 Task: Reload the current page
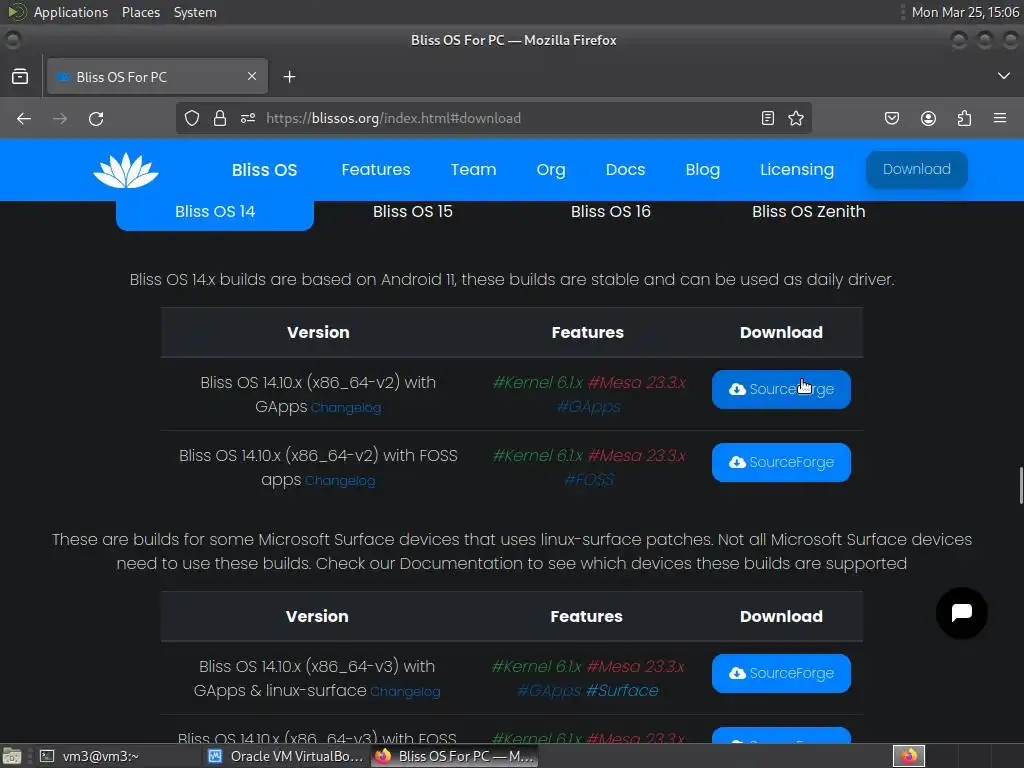coord(96,118)
